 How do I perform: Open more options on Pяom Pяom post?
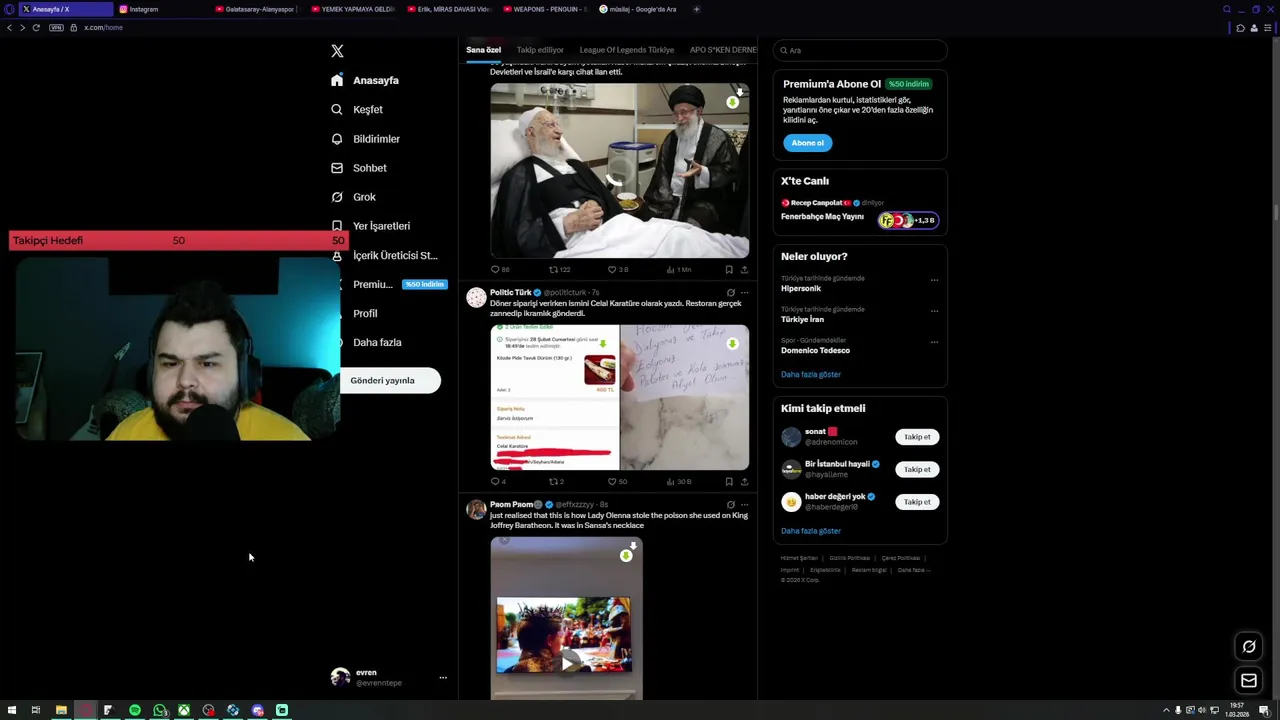pos(744,505)
